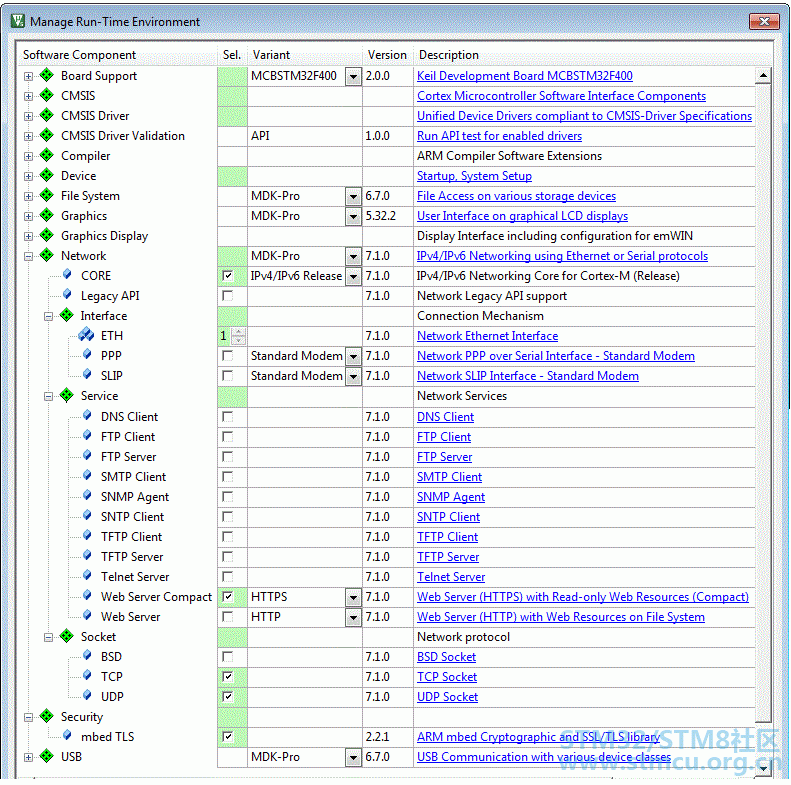Enable the PPP interface checkbox
Image resolution: width=791 pixels, height=785 pixels.
coord(228,356)
